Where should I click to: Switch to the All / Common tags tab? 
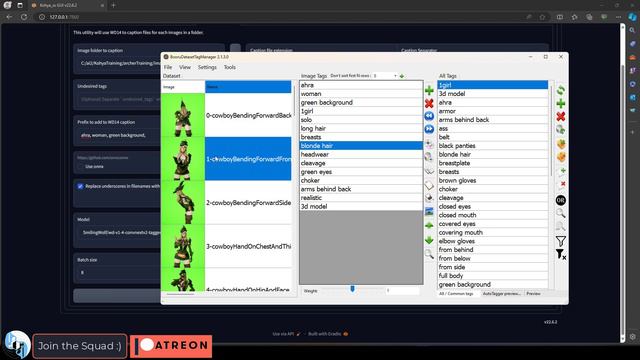[x=456, y=293]
